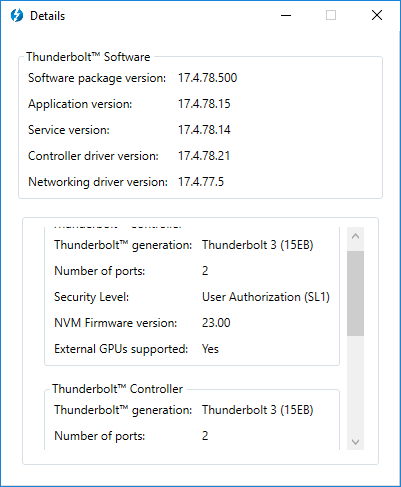Click Service version number 17.4.78.14
Viewport: 401px width, 487px height.
coord(204,130)
